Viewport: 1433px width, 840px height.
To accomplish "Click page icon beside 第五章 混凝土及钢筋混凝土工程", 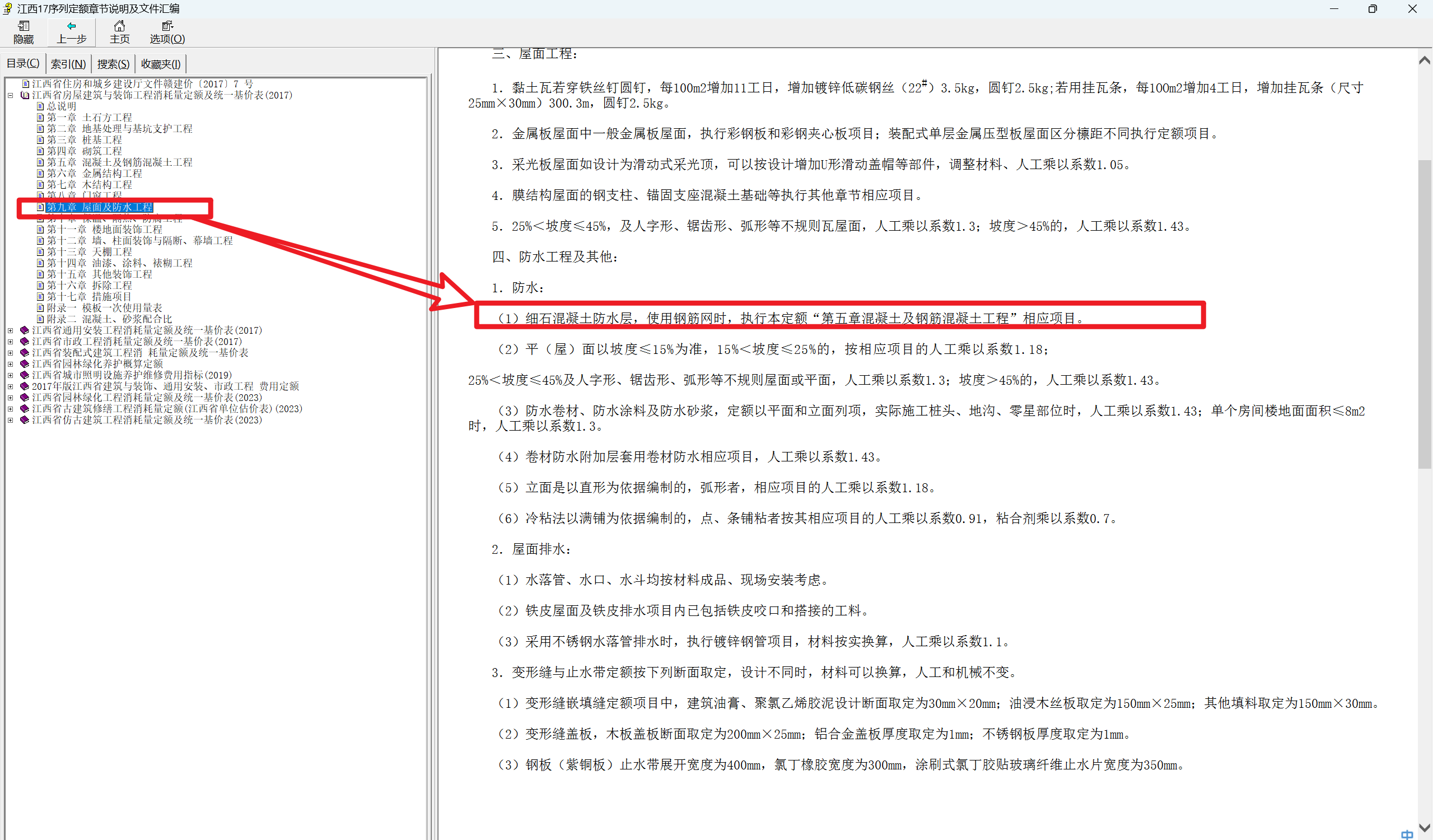I will (40, 162).
